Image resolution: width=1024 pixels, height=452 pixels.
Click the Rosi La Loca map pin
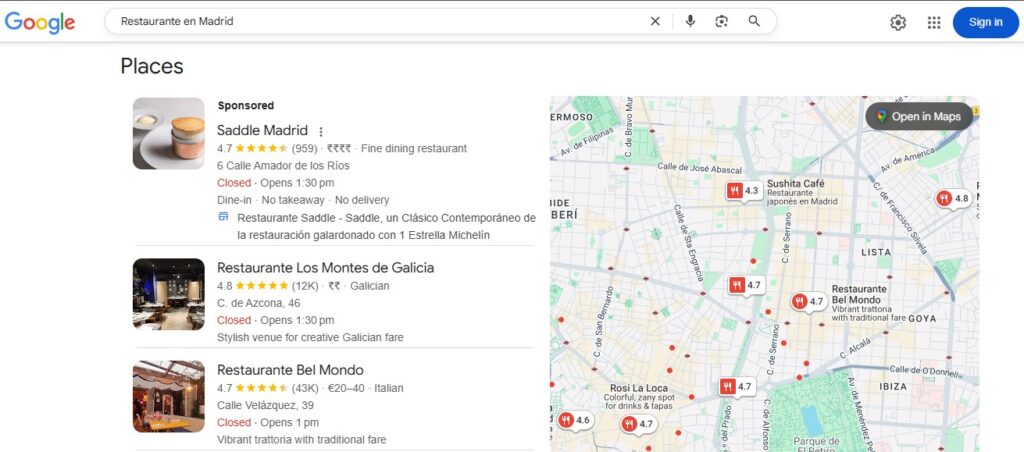pos(736,387)
